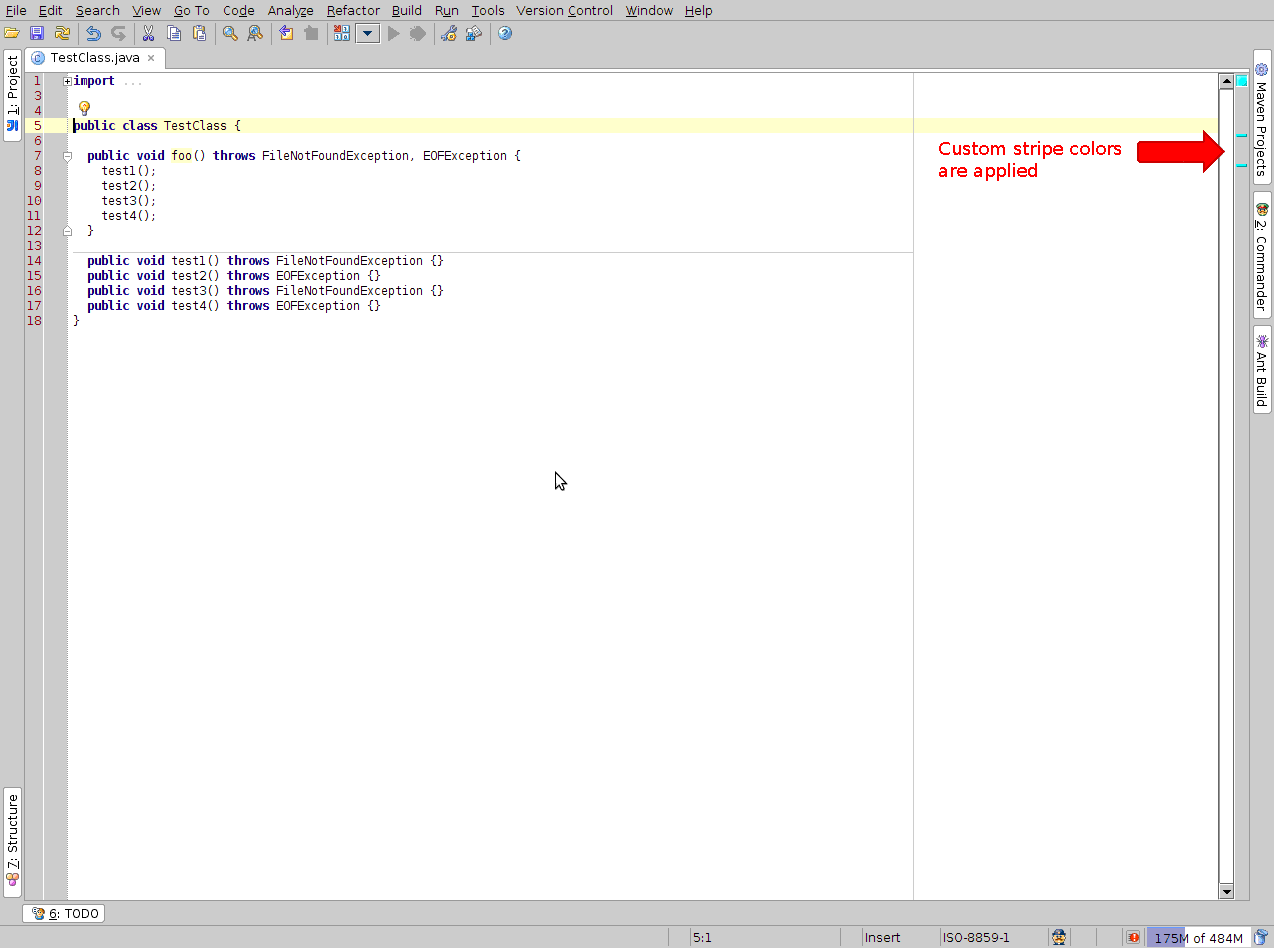Open the File menu

point(16,10)
